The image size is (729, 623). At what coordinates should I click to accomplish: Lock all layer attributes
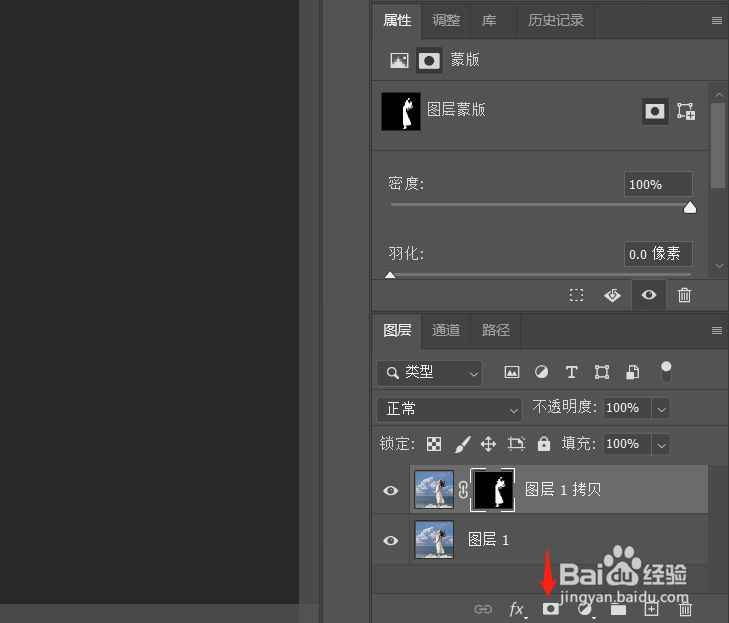[x=543, y=444]
